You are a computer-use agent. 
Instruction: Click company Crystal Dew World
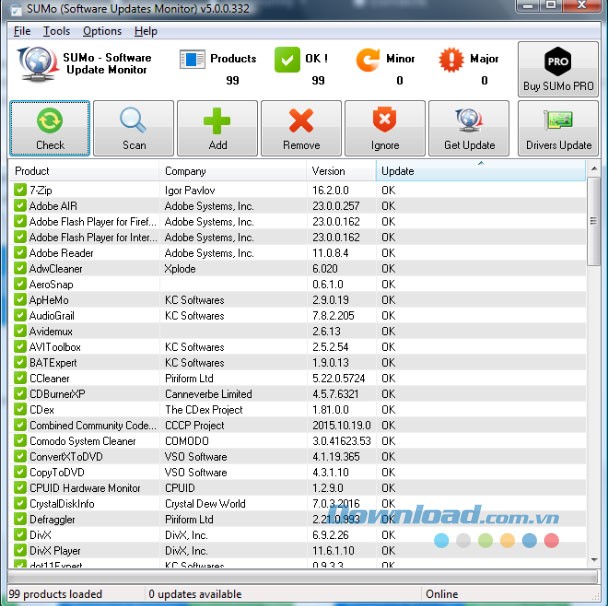pos(205,503)
